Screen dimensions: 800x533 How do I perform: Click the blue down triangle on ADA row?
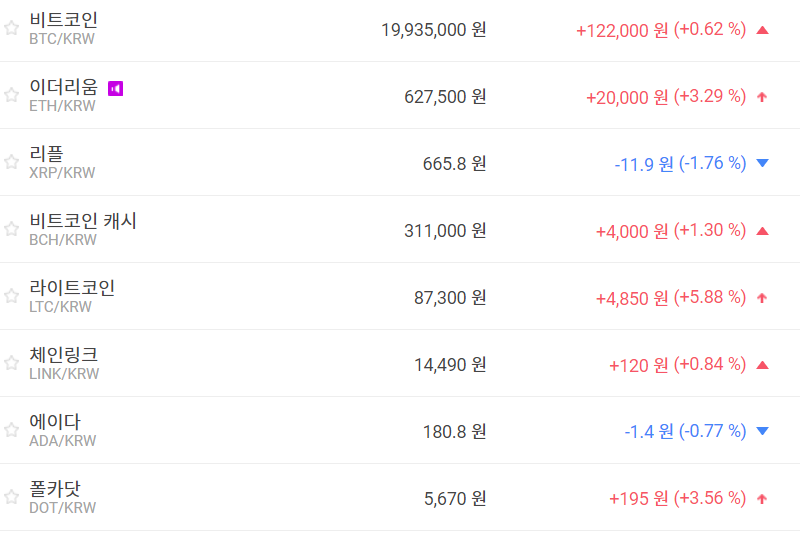[x=762, y=432]
